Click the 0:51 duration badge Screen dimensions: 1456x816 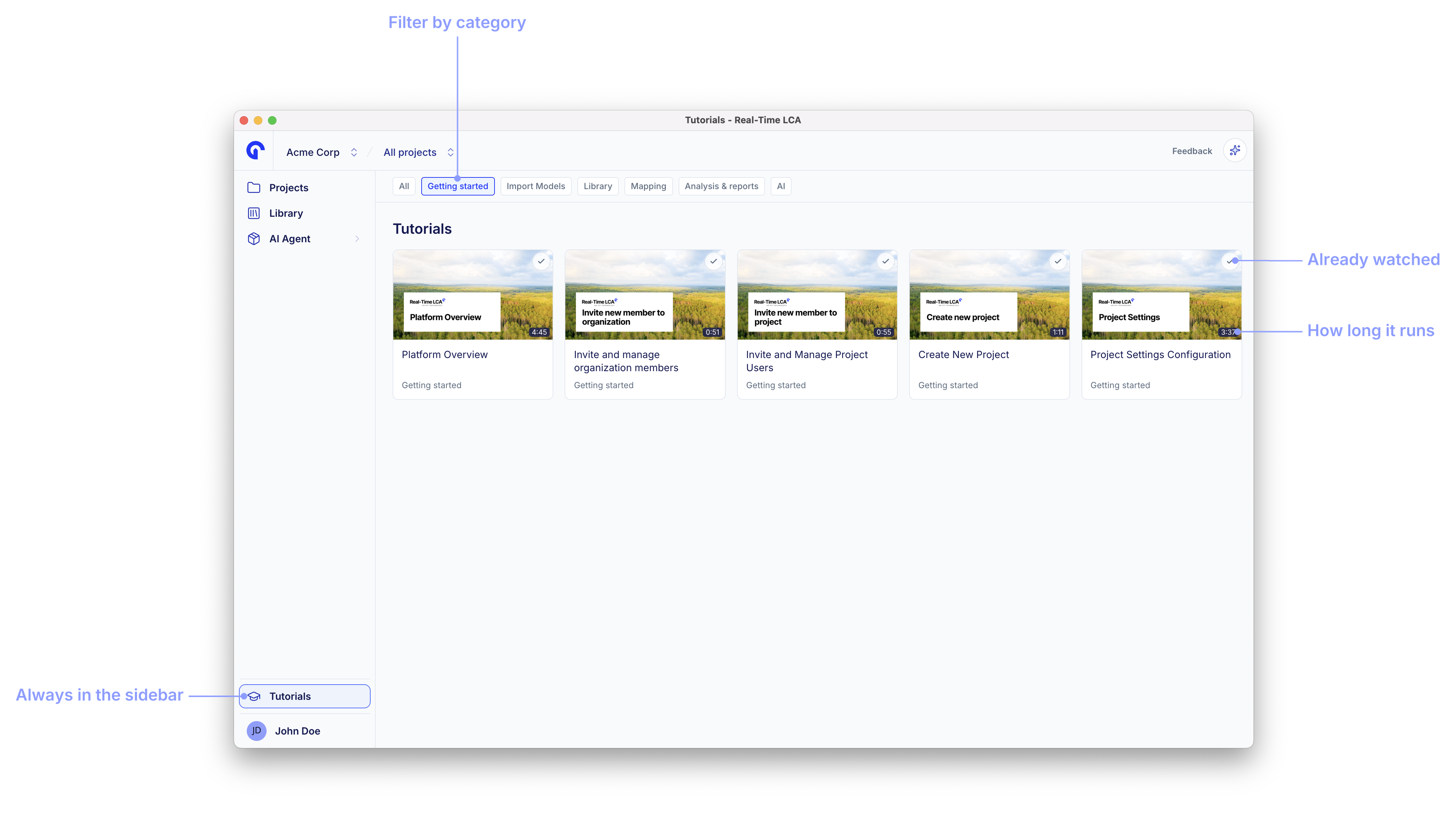712,332
